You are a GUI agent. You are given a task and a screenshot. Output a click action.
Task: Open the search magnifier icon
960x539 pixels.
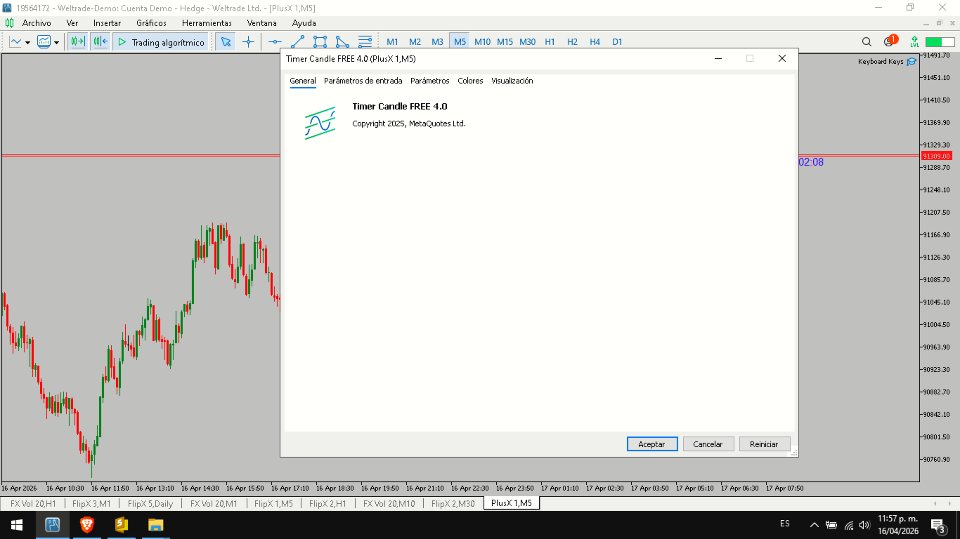(866, 42)
